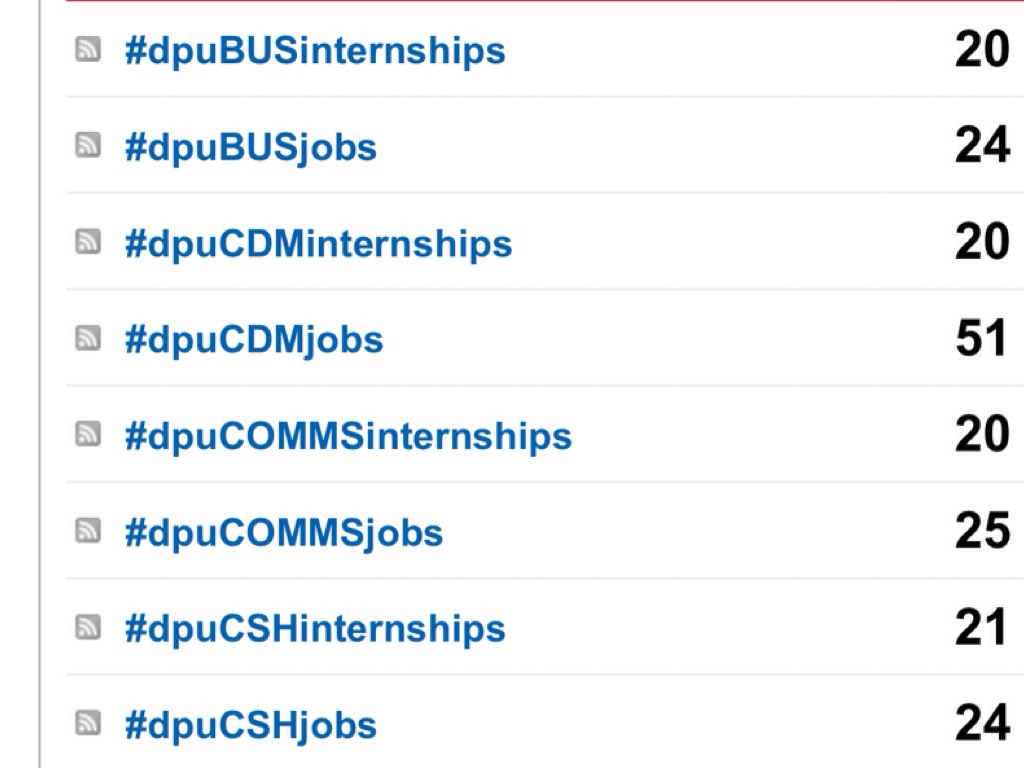This screenshot has height=768, width=1024.
Task: Open the #dpuBUSinternships hashtag link
Action: (314, 50)
